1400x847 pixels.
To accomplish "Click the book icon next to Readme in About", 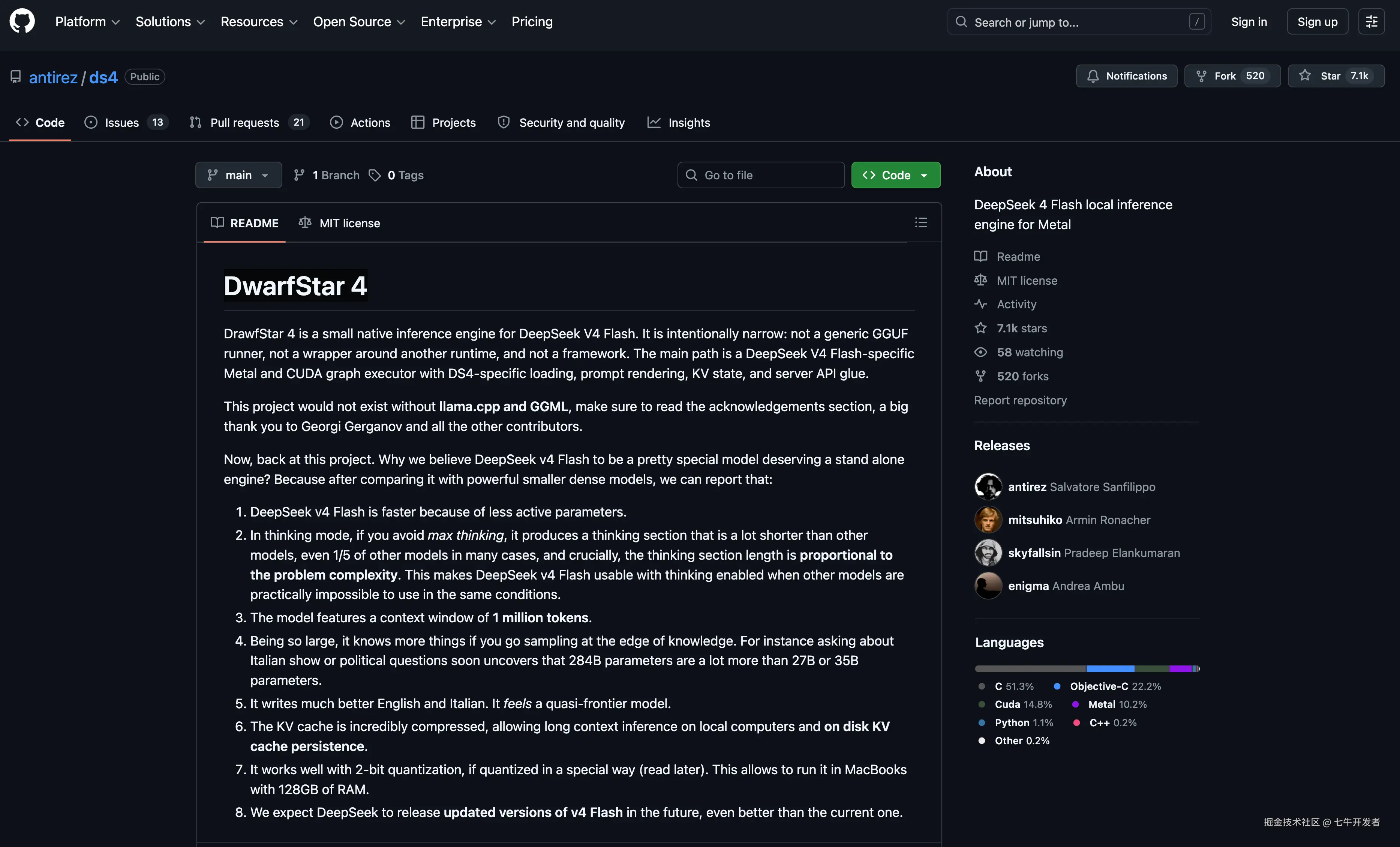I will 981,256.
